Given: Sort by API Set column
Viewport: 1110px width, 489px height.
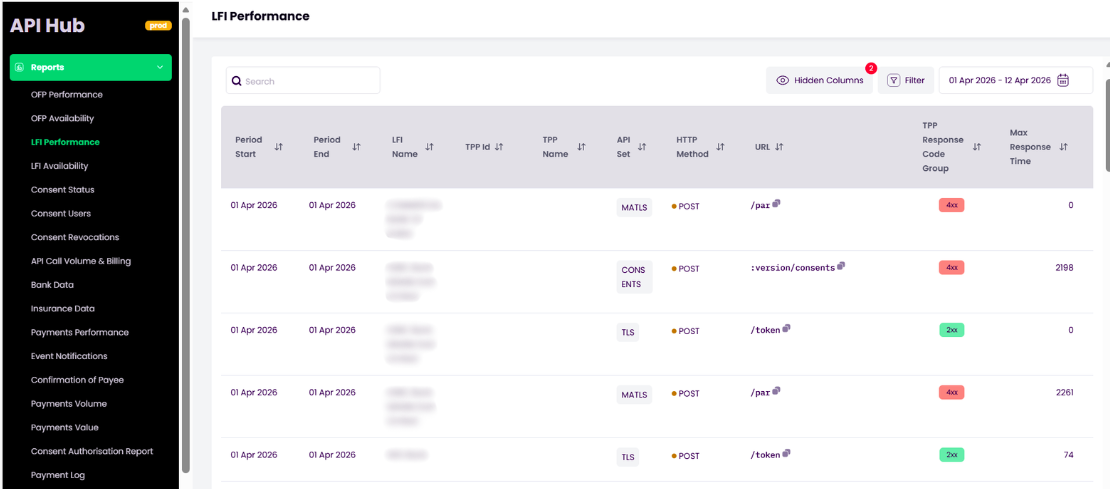Looking at the screenshot, I should pos(642,147).
